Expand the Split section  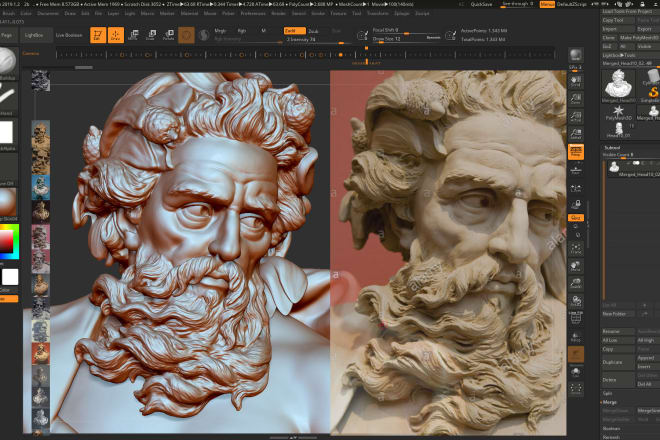pos(608,393)
